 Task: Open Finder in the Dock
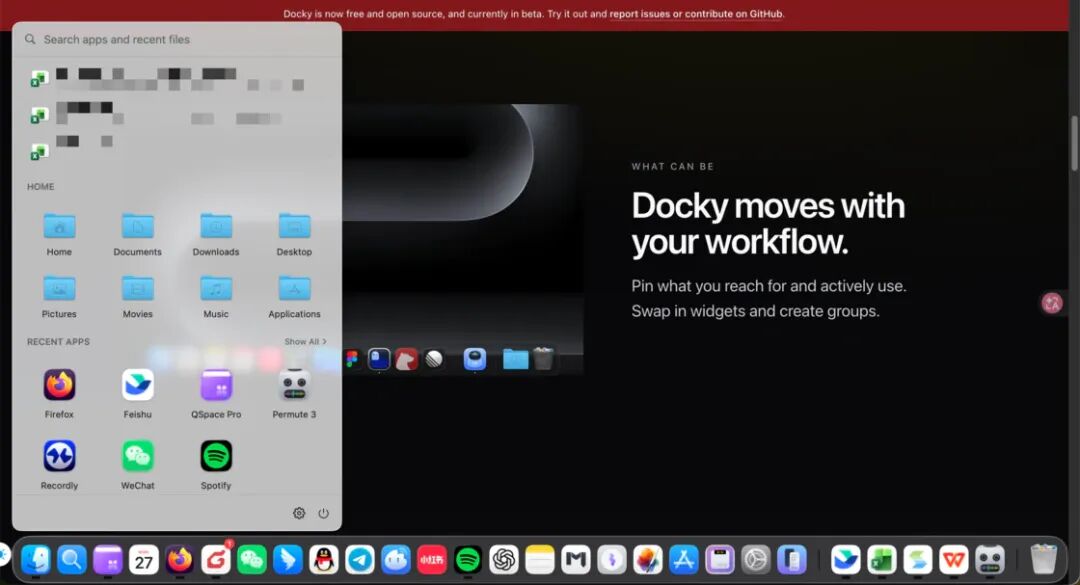coord(36,560)
